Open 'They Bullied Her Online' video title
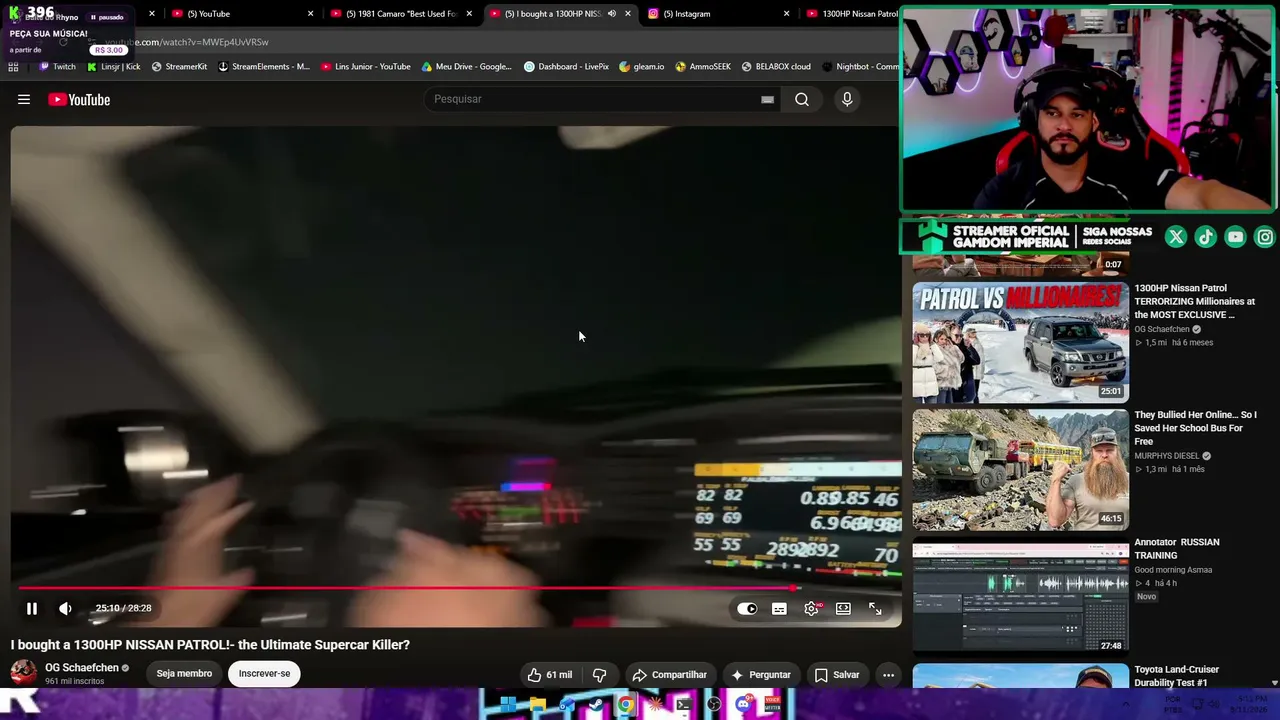This screenshot has width=1280, height=720. point(1195,428)
